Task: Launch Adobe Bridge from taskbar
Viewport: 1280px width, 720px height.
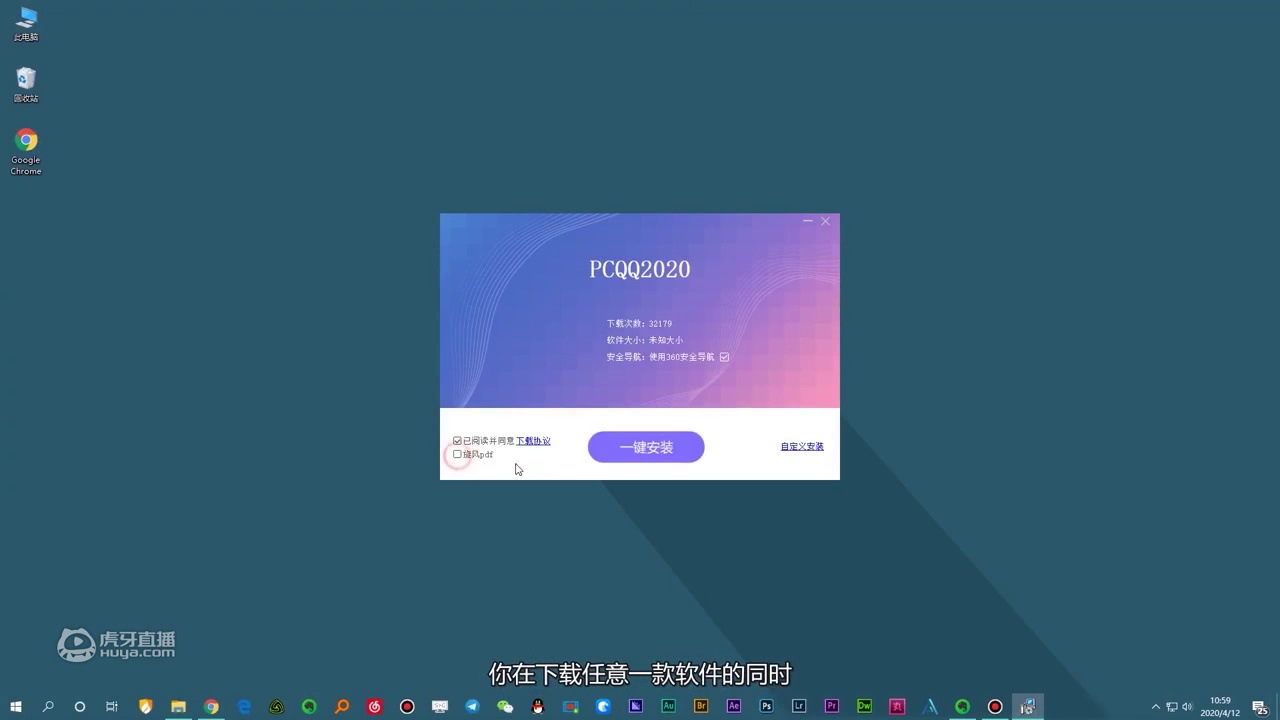Action: pos(701,706)
